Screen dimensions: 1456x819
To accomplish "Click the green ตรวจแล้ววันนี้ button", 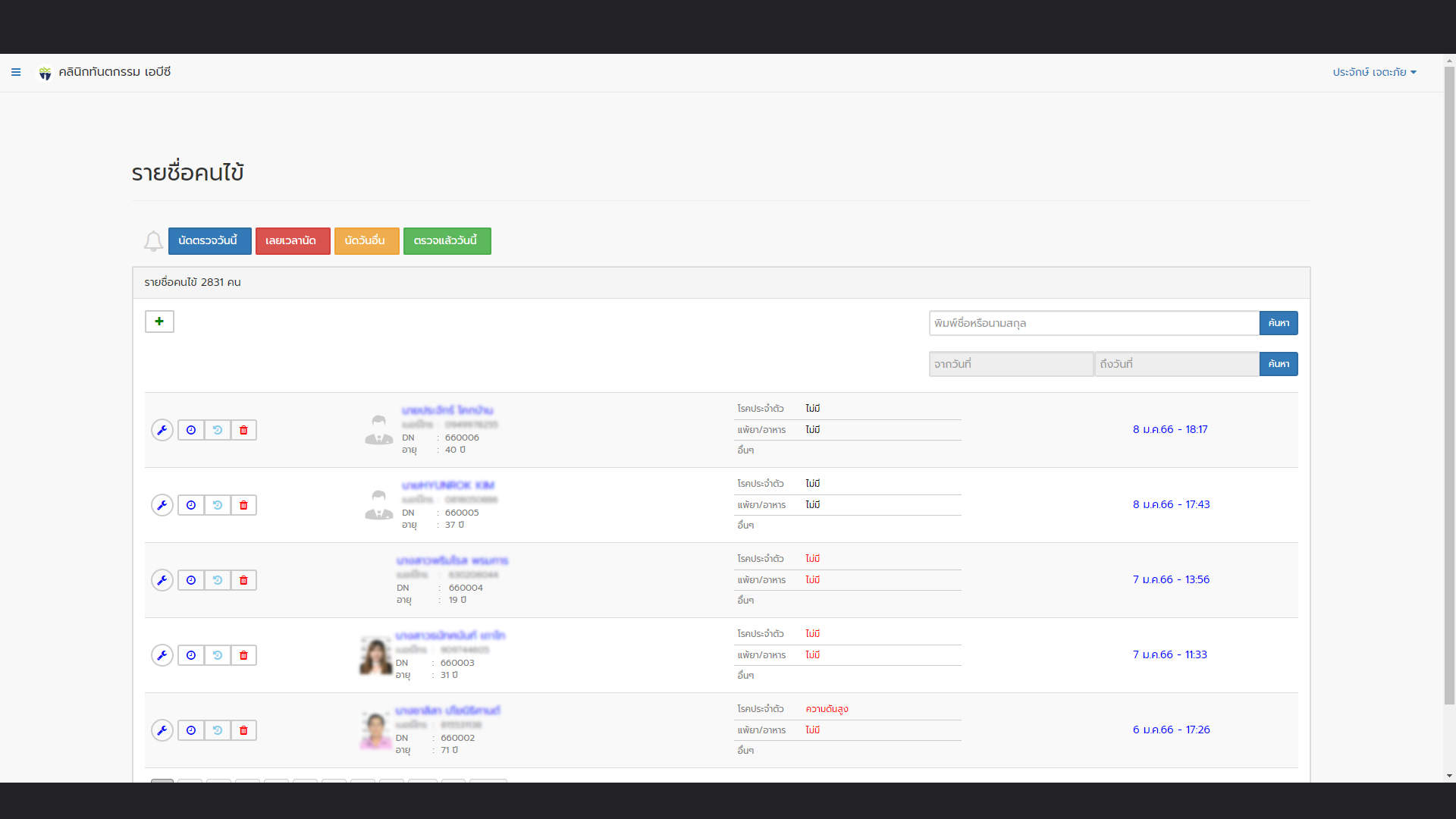I will coord(447,241).
